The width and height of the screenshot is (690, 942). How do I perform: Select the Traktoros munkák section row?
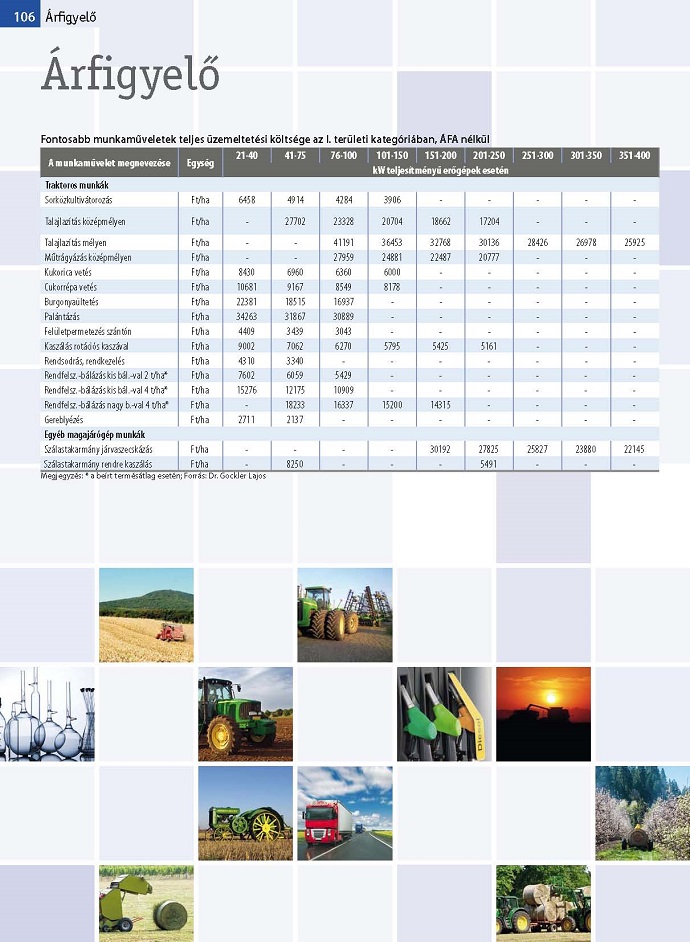click(x=350, y=185)
